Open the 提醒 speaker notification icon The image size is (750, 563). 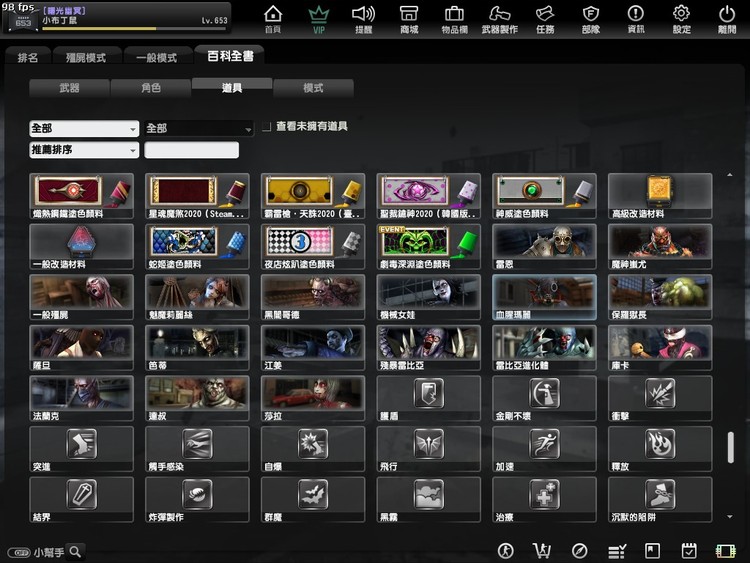click(x=364, y=19)
